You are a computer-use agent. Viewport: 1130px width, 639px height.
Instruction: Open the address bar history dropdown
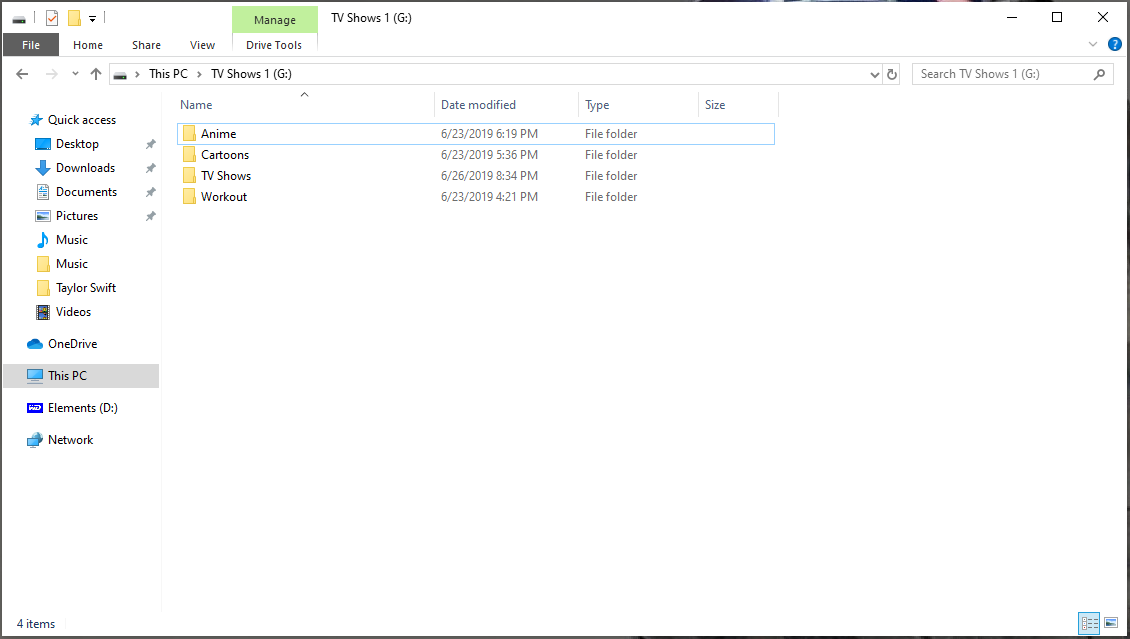(x=874, y=74)
